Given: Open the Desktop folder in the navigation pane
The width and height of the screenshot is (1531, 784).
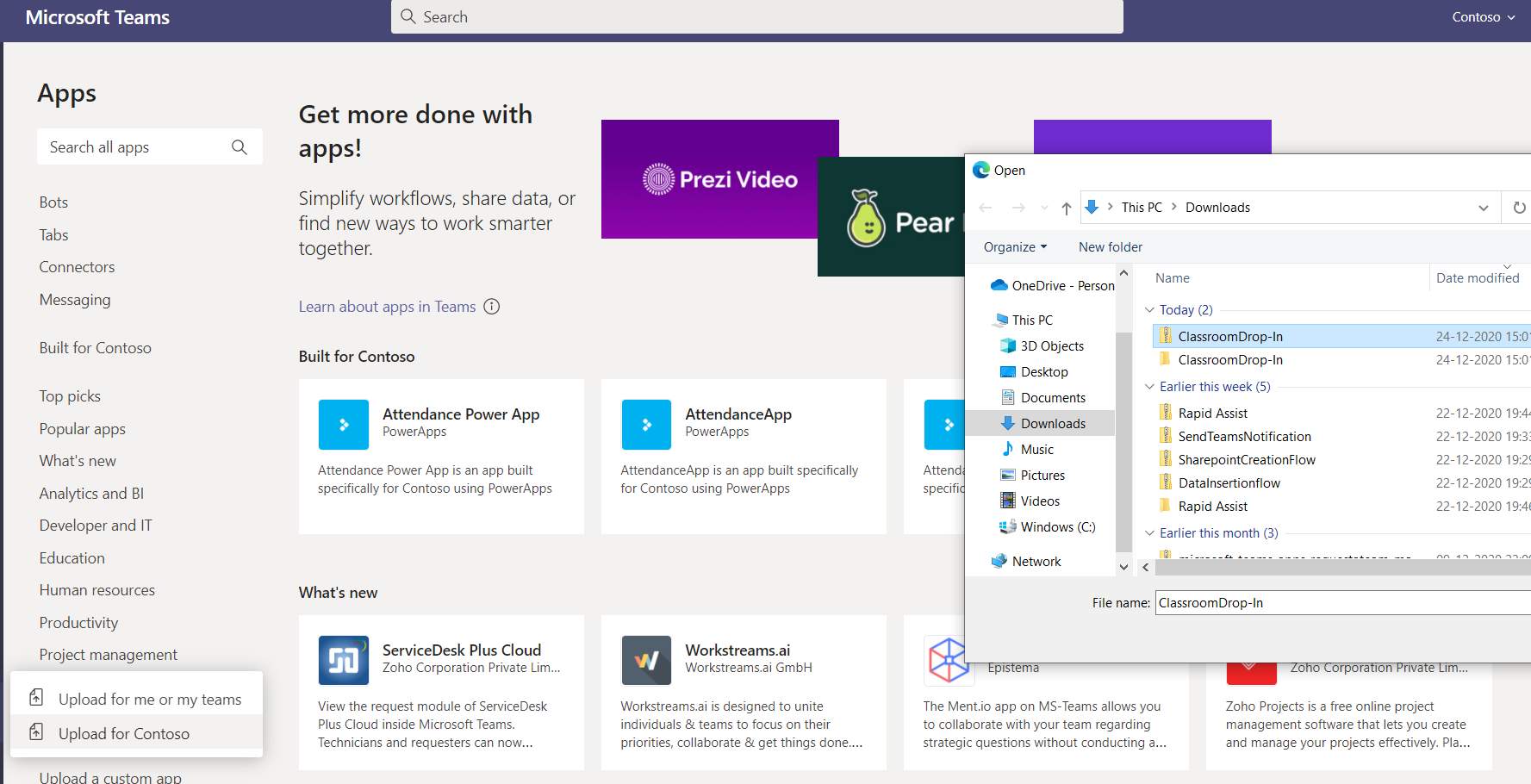Looking at the screenshot, I should [x=1034, y=372].
